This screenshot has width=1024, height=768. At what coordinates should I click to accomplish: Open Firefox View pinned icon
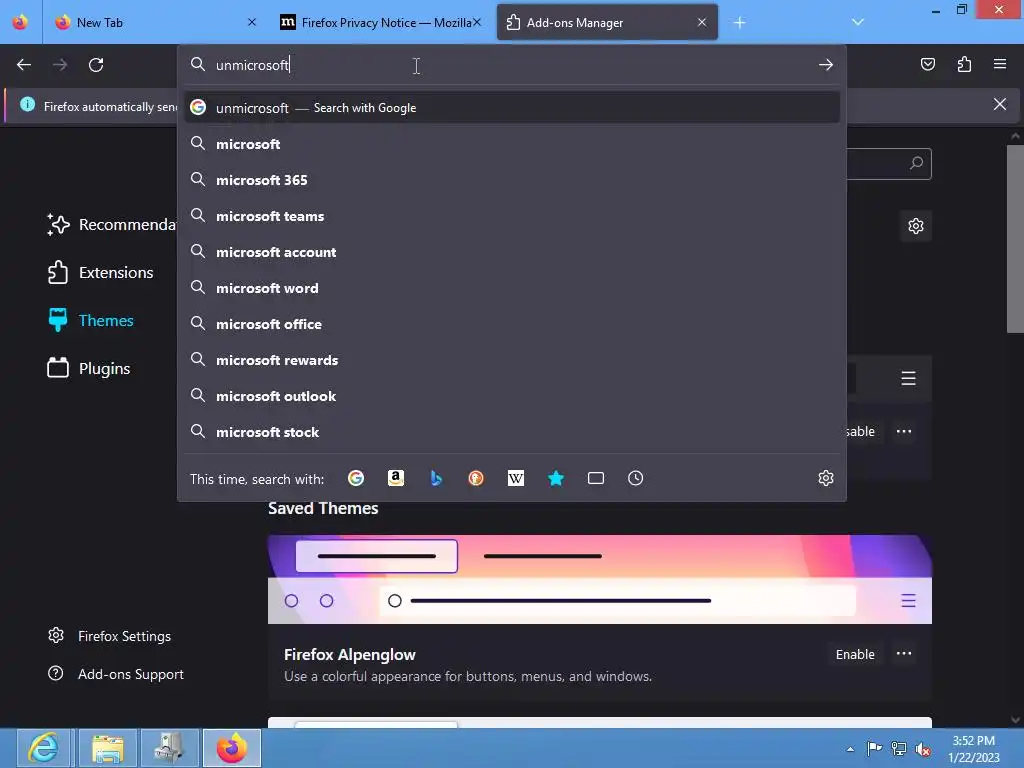[20, 22]
